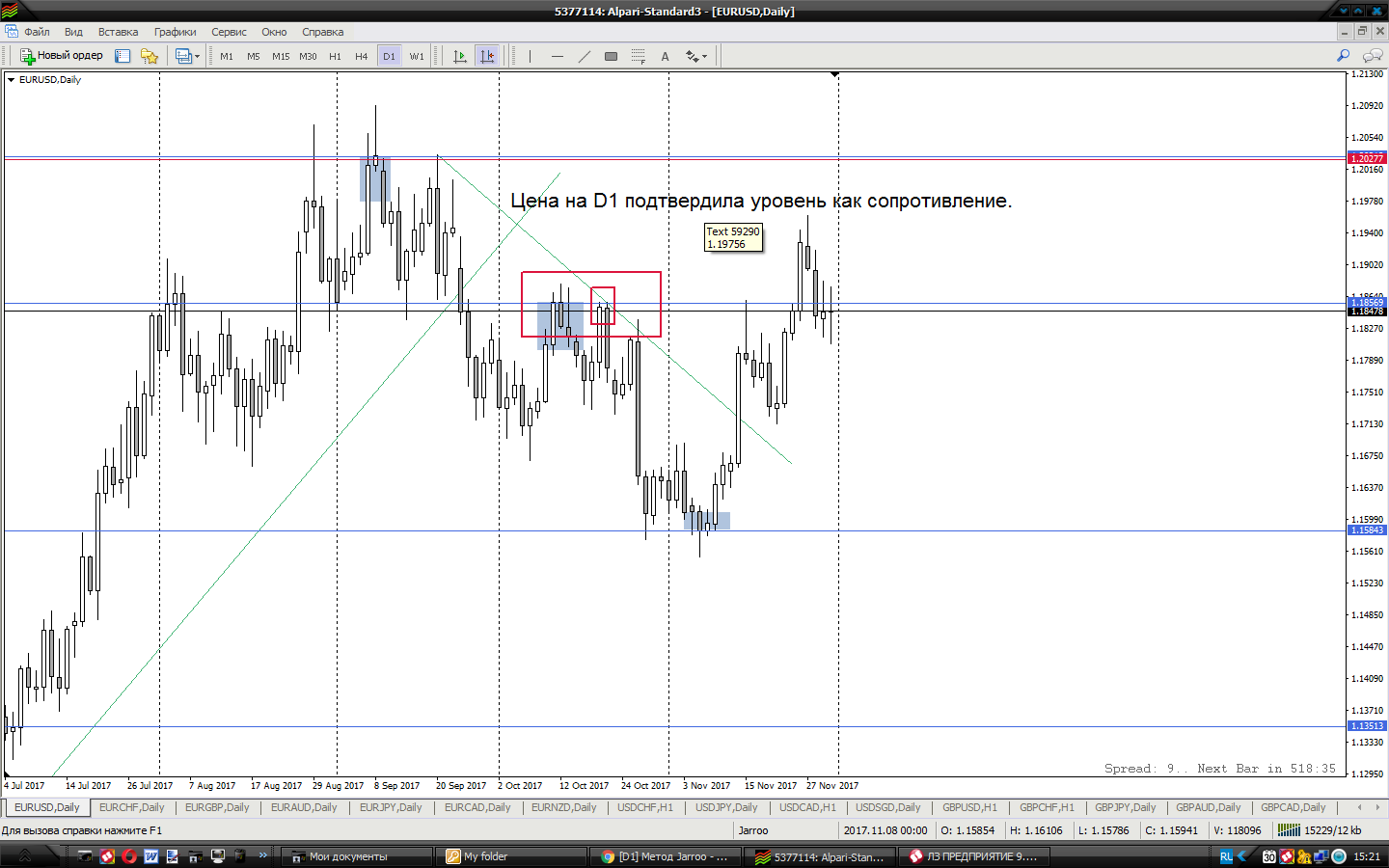The height and width of the screenshot is (868, 1389).
Task: Open the Сервис menu
Action: click(x=229, y=32)
